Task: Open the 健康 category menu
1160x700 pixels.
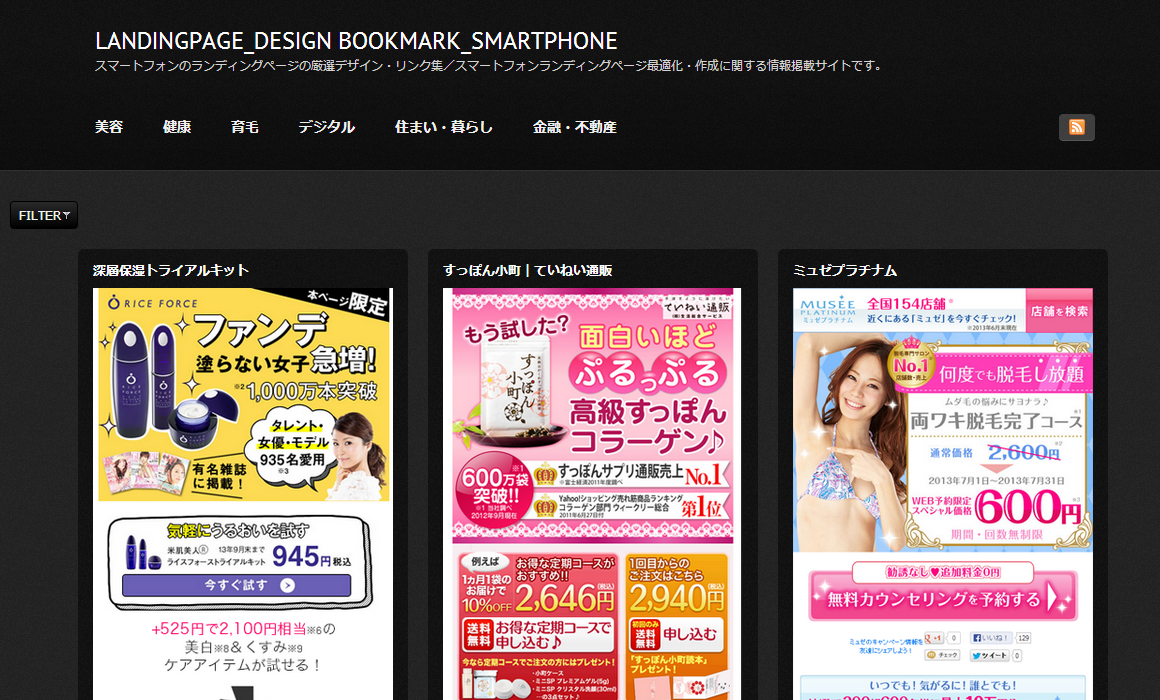Action: pos(177,127)
